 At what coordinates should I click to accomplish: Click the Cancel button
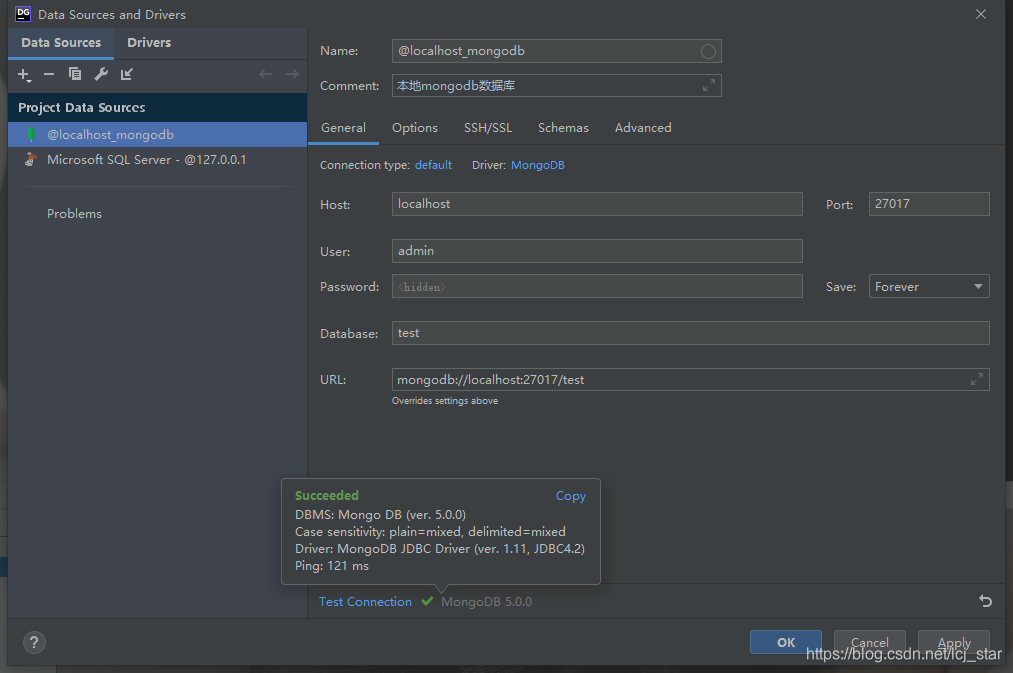870,642
